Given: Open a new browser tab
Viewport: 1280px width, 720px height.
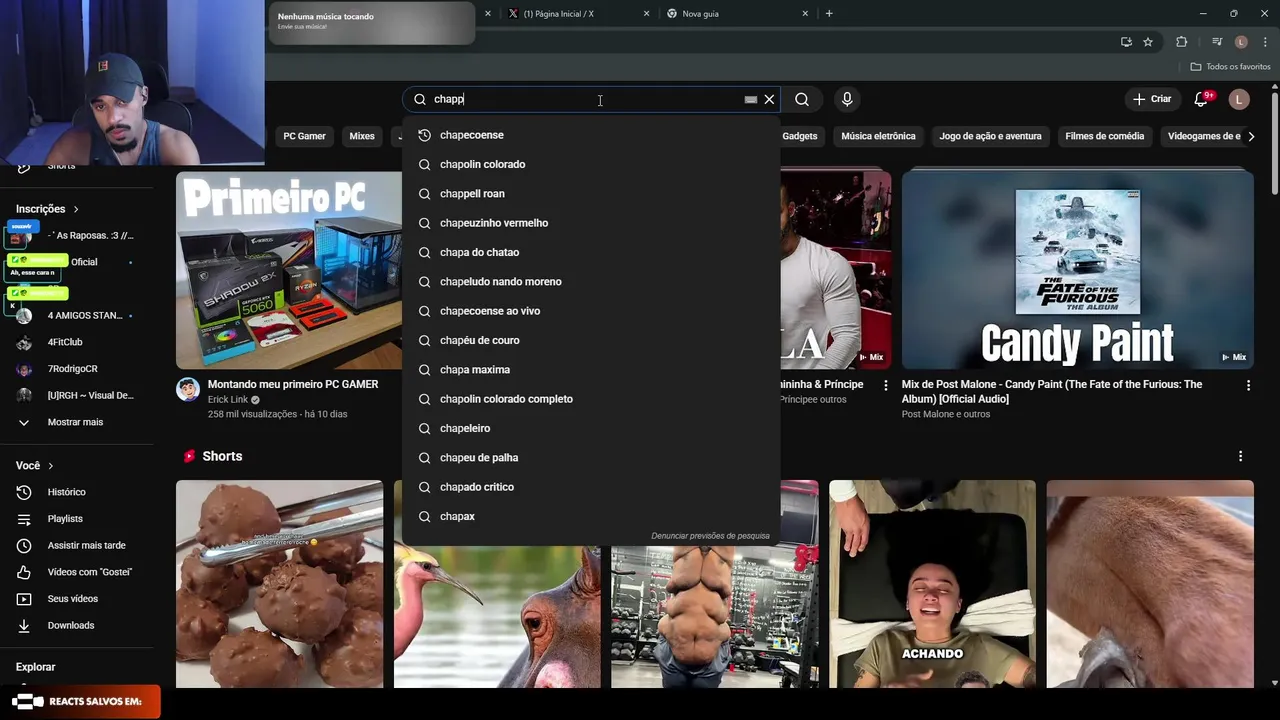Looking at the screenshot, I should (829, 14).
